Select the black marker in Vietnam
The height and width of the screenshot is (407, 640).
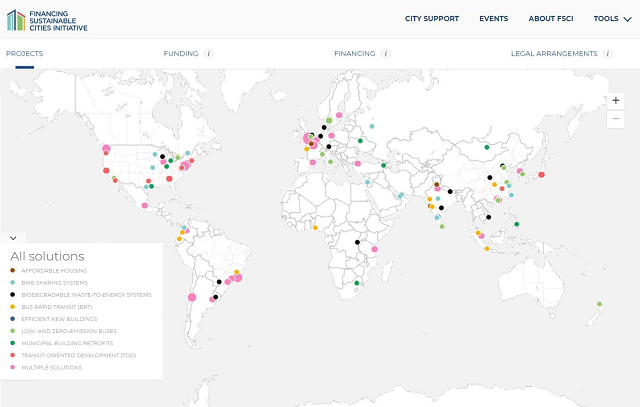[x=489, y=217]
